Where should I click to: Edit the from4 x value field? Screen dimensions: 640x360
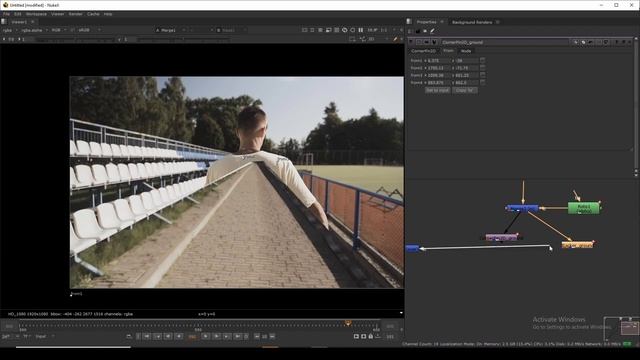(438, 82)
